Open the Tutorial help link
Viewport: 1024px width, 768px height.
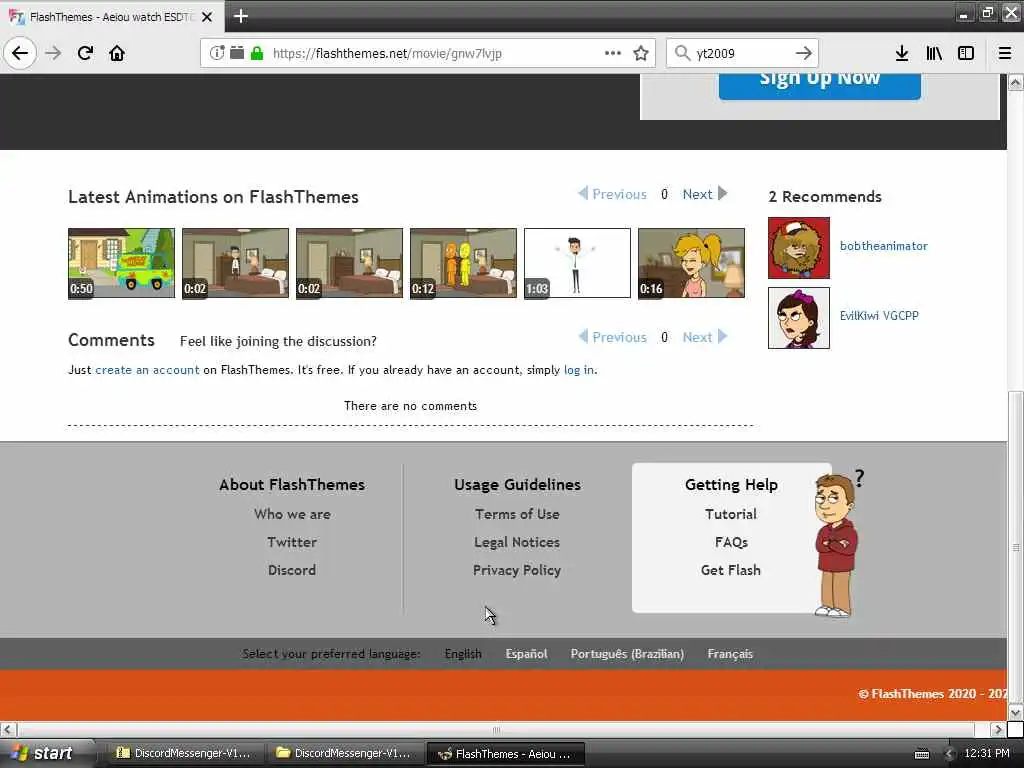(731, 514)
